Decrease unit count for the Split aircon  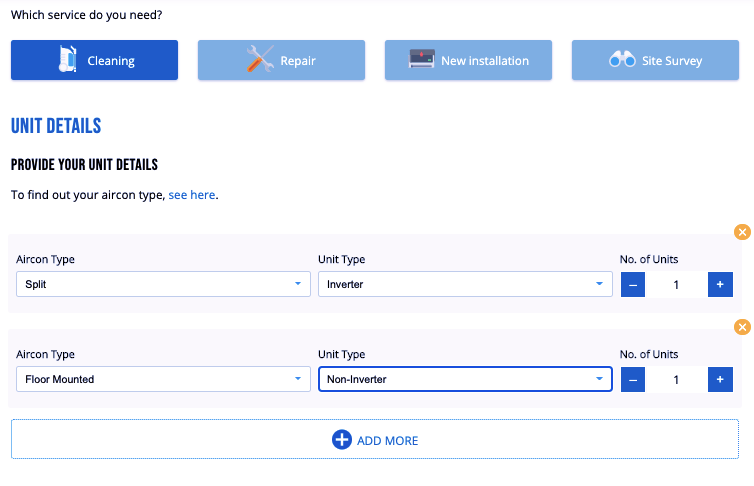point(633,284)
